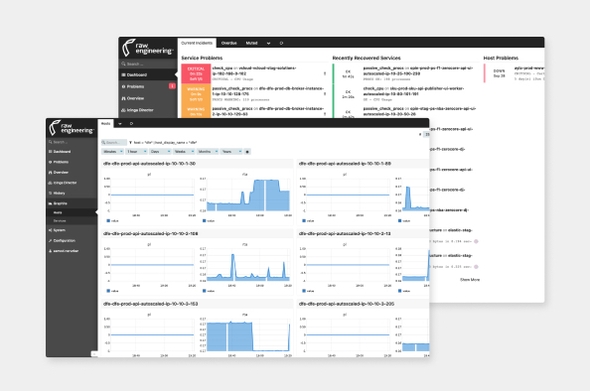The width and height of the screenshot is (590, 392).
Task: Open Configuration in the front window sidebar
Action: (71, 241)
